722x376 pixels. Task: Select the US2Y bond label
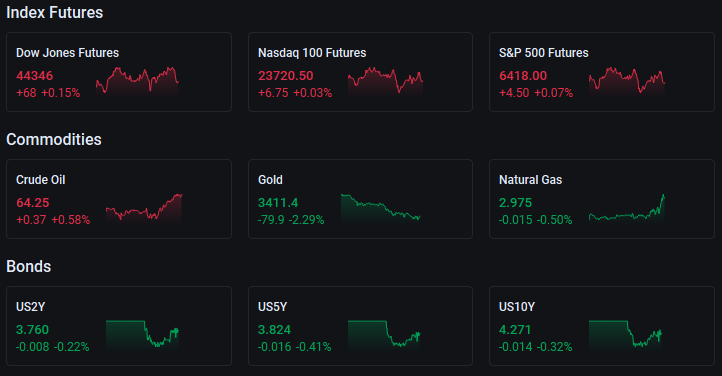[x=30, y=307]
